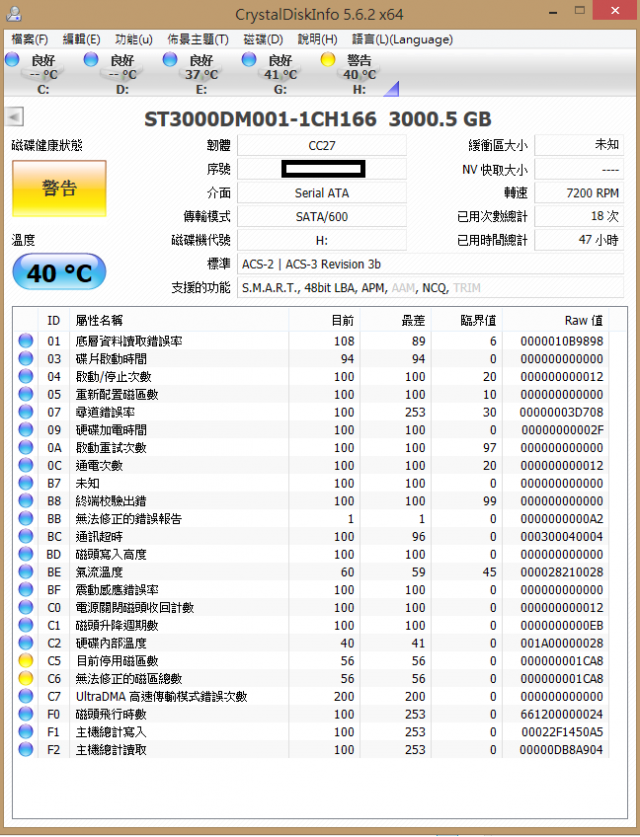
Task: Click the Raw 值 column header
Action: (556, 320)
